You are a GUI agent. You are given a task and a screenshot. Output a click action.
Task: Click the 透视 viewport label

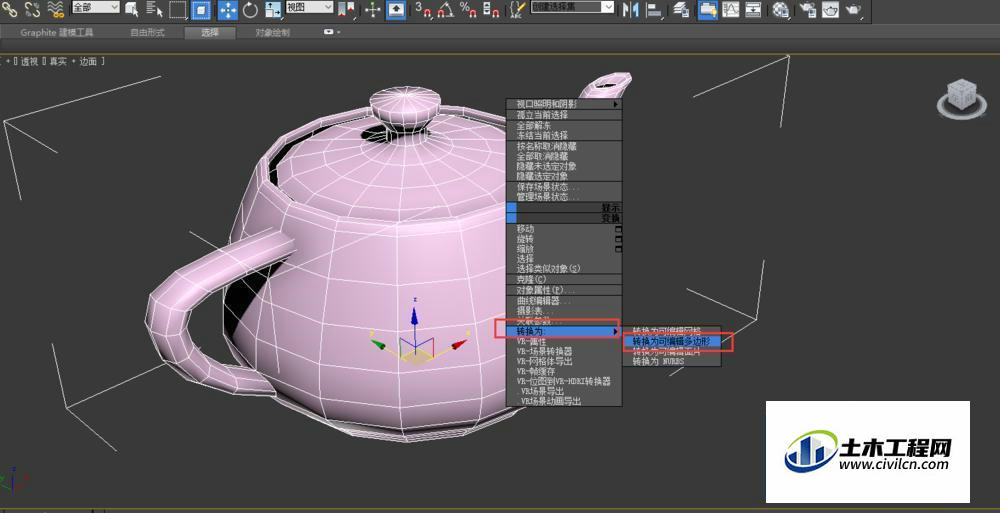pos(29,61)
